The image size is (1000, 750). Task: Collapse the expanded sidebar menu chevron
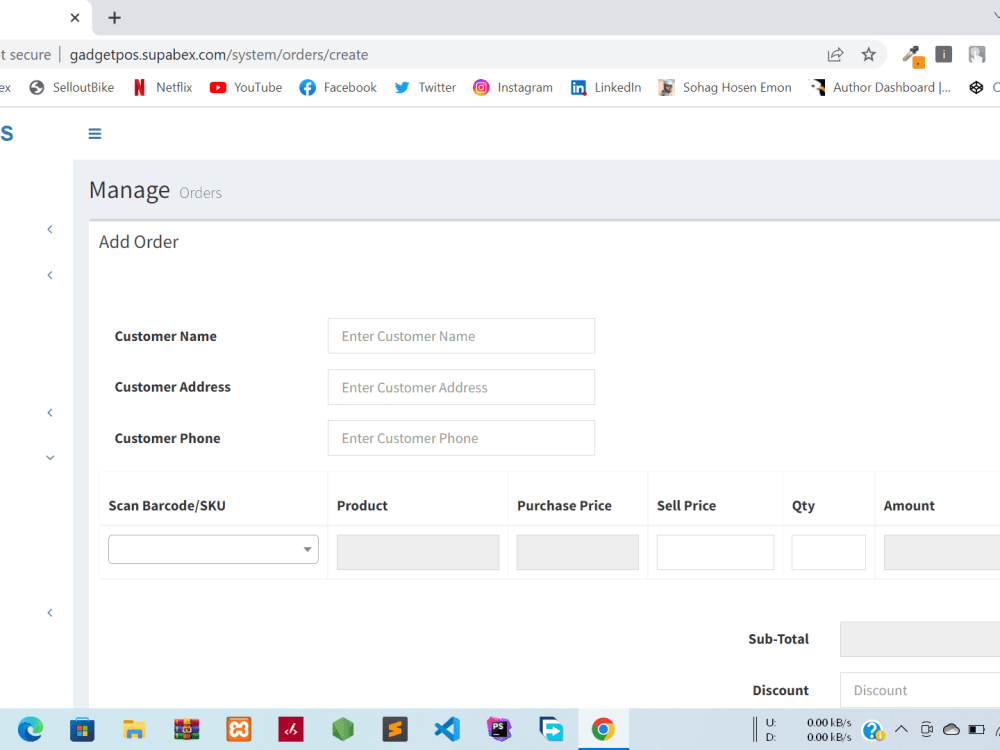(50, 457)
